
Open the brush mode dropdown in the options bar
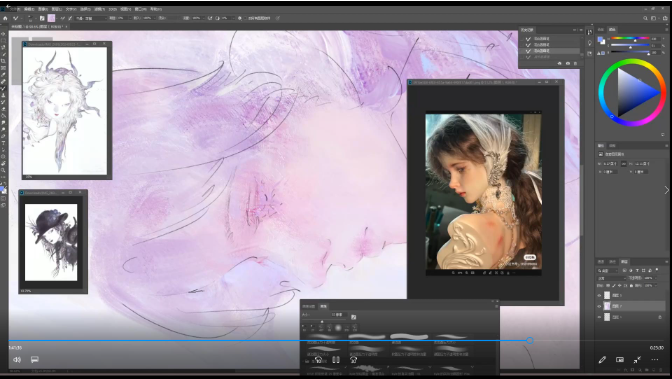[x=91, y=18]
